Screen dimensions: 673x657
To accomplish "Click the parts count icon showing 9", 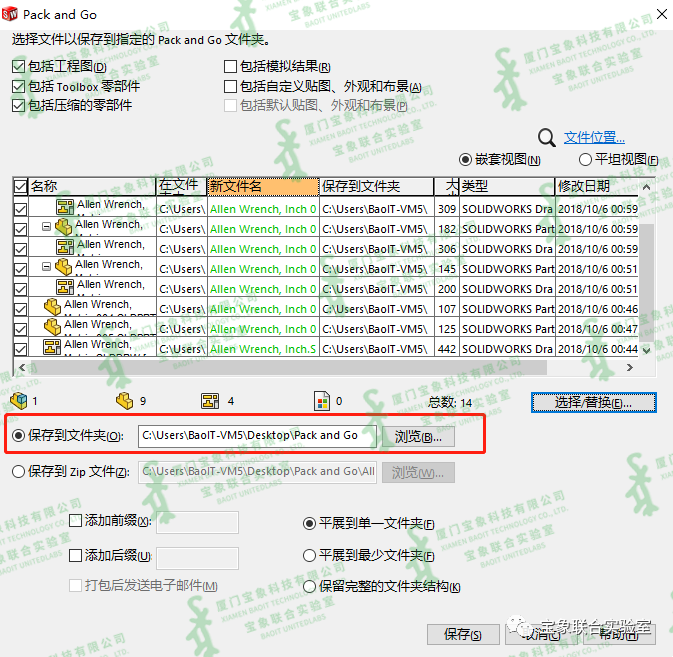I will tap(124, 401).
